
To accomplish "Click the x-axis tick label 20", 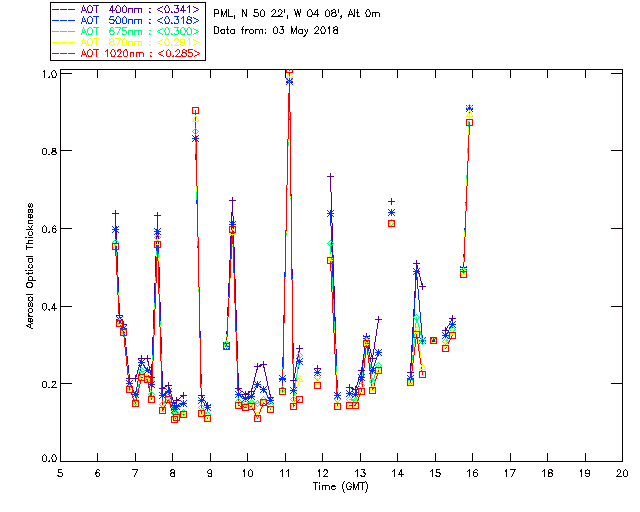I will [622, 475].
